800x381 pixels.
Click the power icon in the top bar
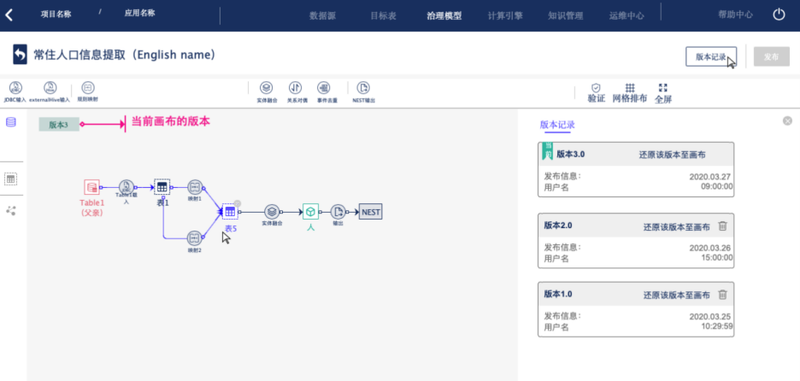coord(779,15)
